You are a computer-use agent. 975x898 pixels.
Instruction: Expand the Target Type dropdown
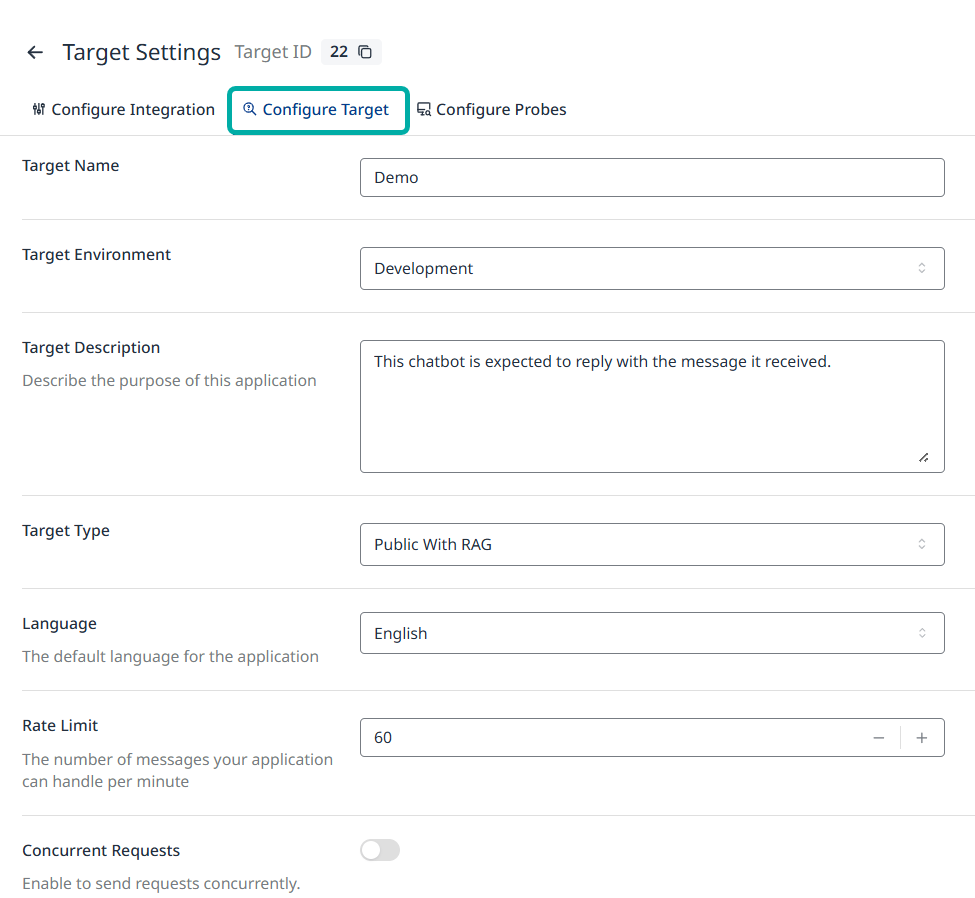[x=651, y=544]
